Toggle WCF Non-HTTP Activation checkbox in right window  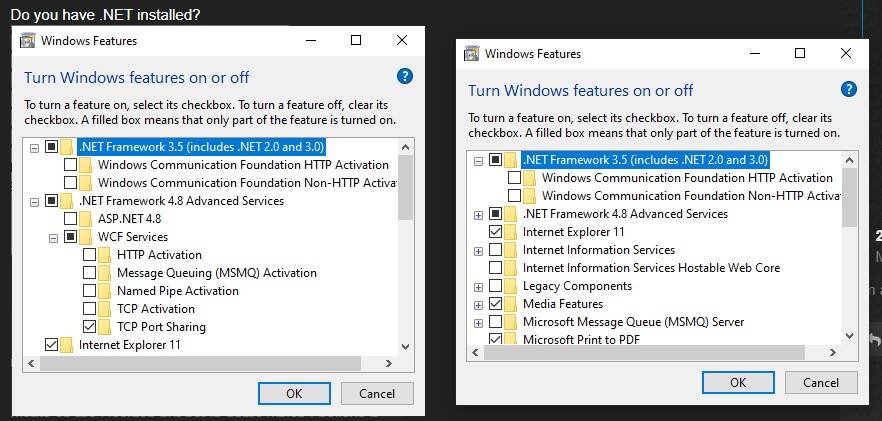tap(514, 196)
